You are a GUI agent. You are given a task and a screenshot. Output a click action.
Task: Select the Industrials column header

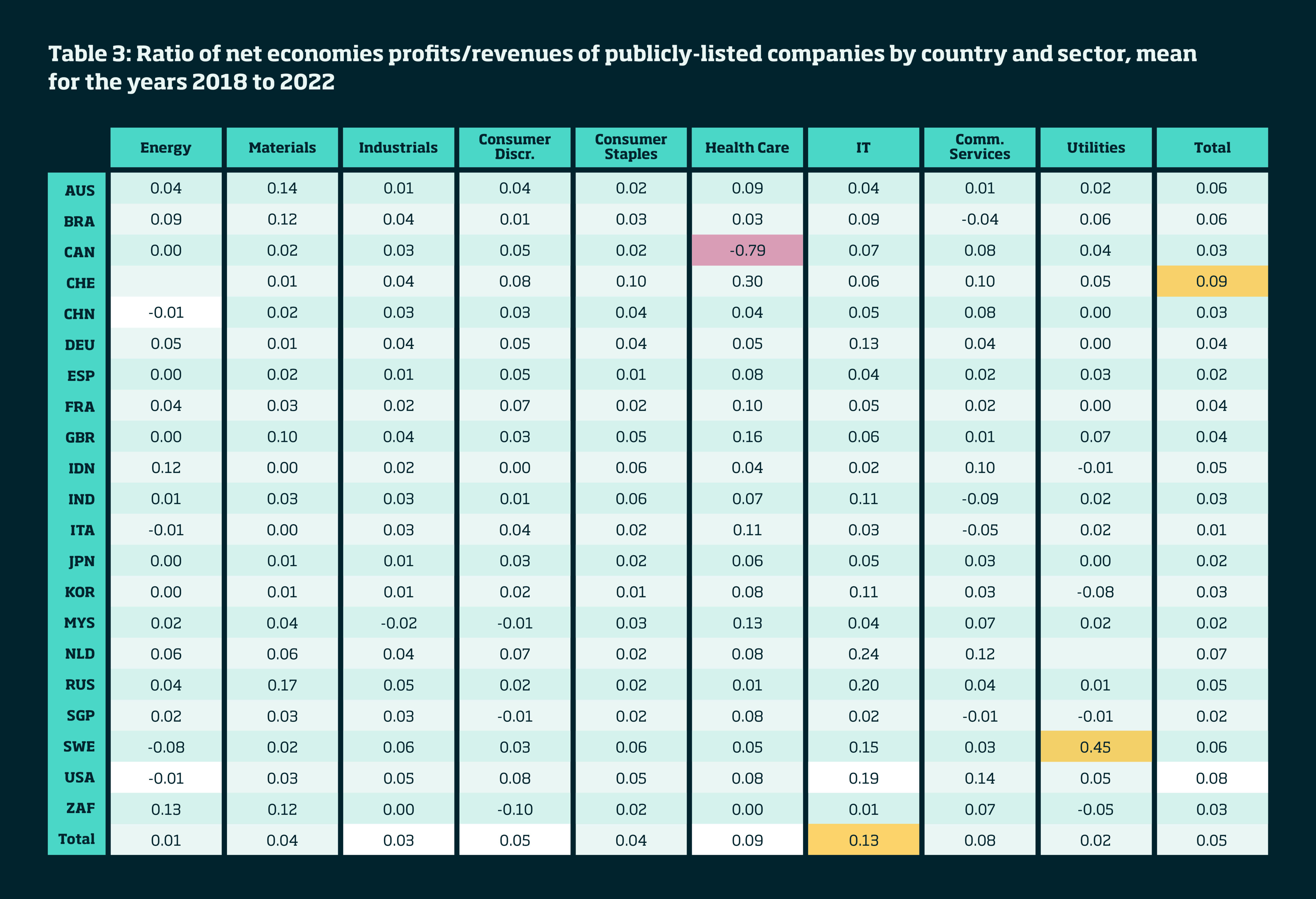coord(399,148)
